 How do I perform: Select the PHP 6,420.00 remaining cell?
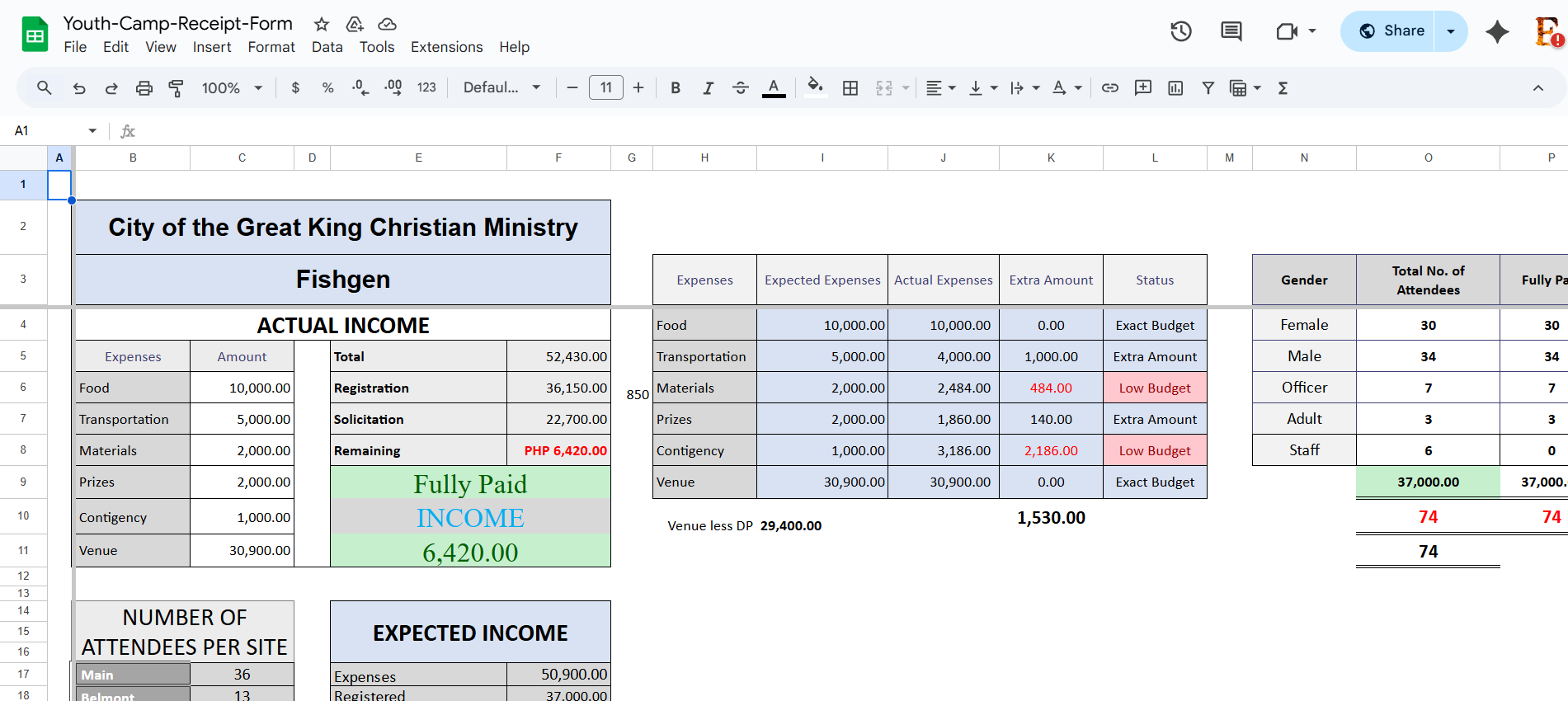coord(558,450)
